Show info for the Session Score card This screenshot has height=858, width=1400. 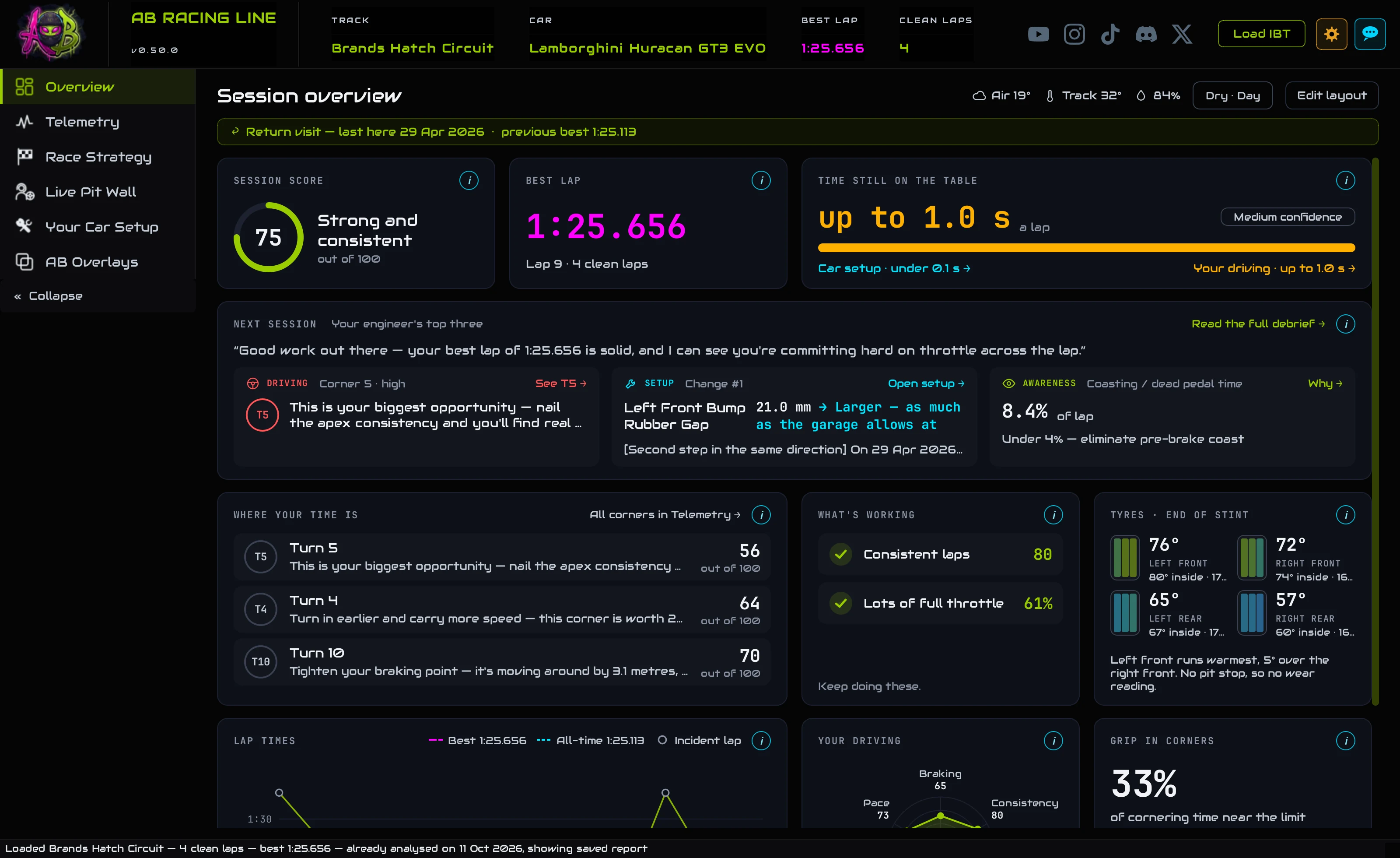[469, 180]
